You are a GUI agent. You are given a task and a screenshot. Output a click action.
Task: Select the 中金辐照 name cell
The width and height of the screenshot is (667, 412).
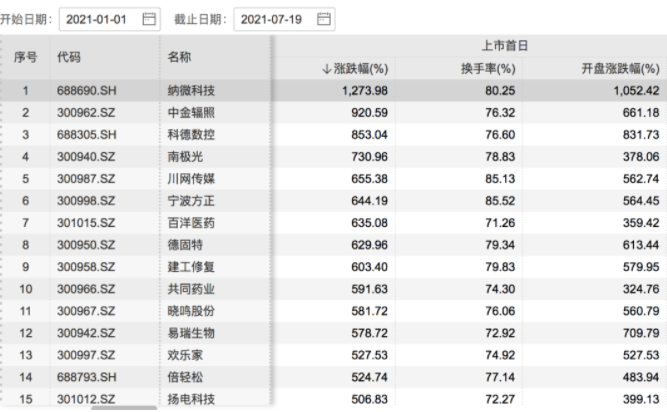191,113
